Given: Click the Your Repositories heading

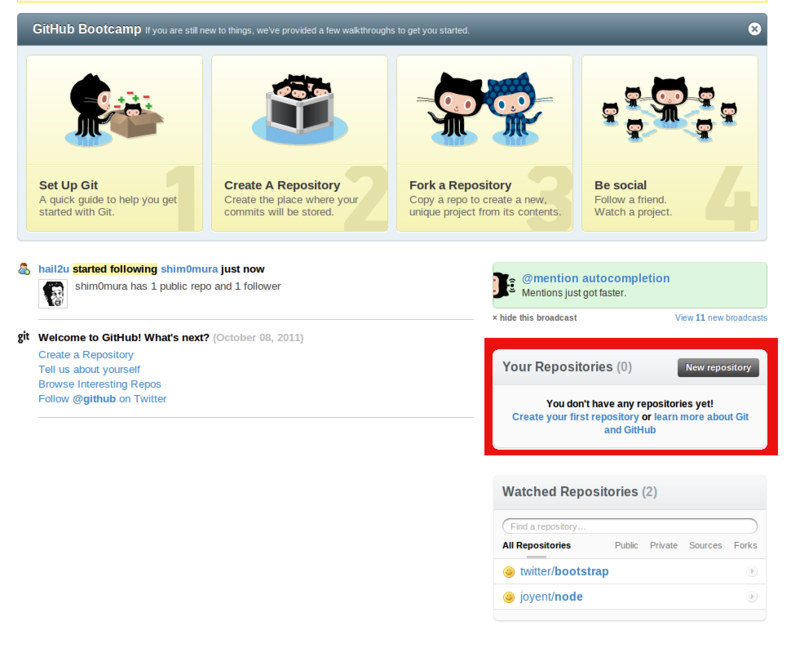Looking at the screenshot, I should coord(567,367).
